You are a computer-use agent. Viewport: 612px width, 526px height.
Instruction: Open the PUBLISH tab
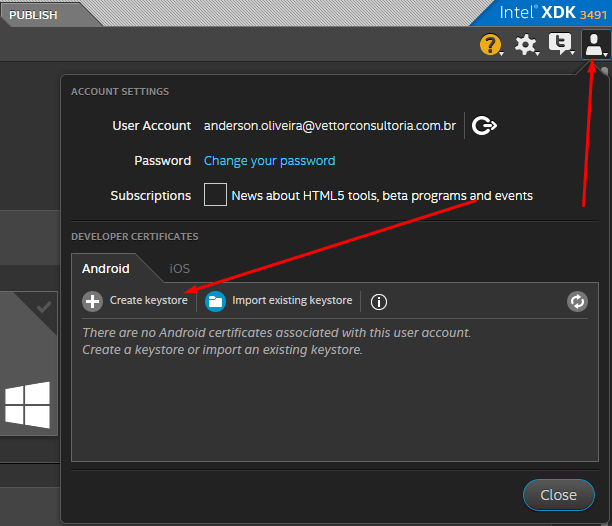pos(34,15)
